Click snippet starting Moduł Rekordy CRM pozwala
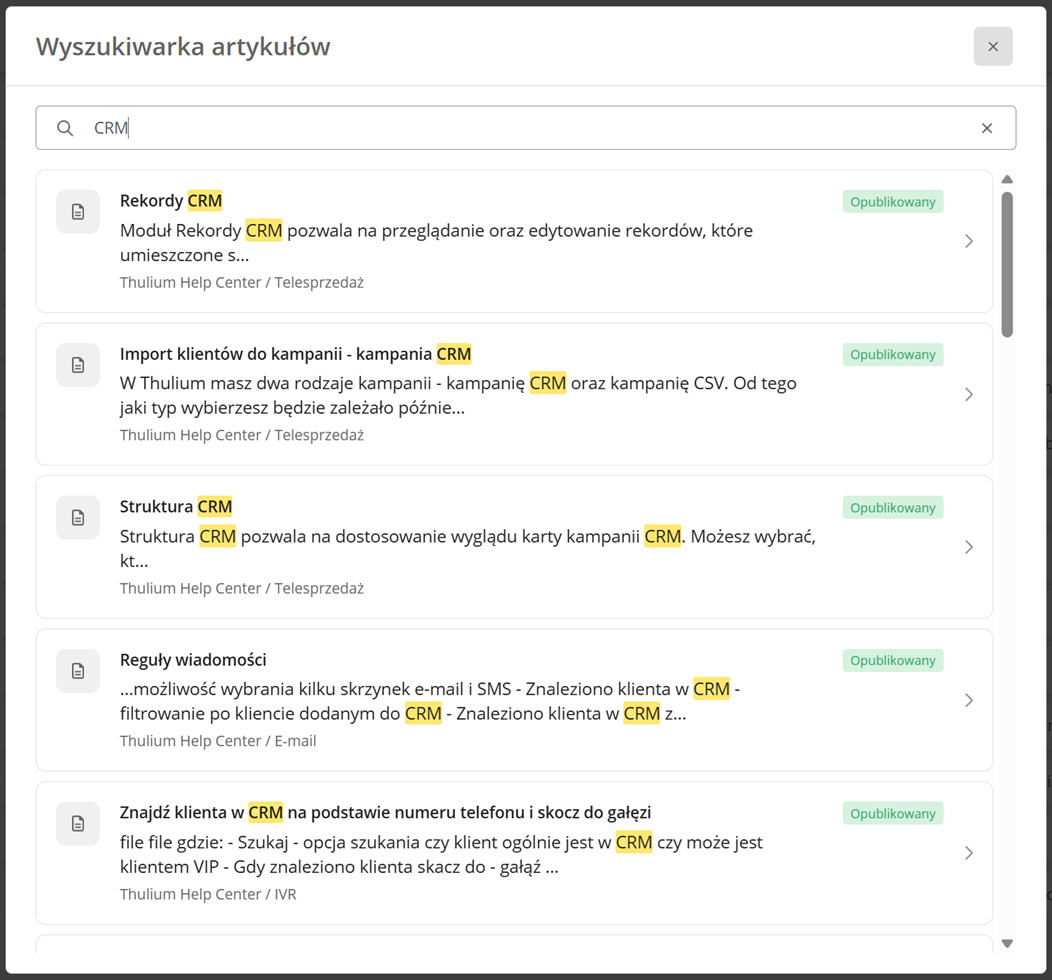The image size is (1052, 980). 437,243
